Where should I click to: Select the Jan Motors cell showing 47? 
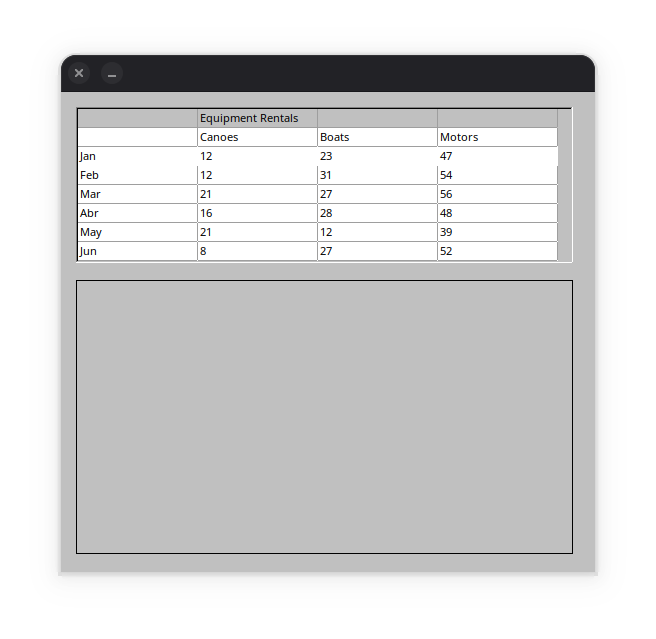[x=497, y=156]
